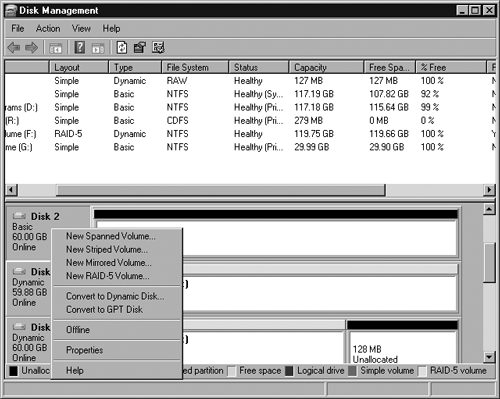
Task: Open the File menu
Action: [x=18, y=29]
